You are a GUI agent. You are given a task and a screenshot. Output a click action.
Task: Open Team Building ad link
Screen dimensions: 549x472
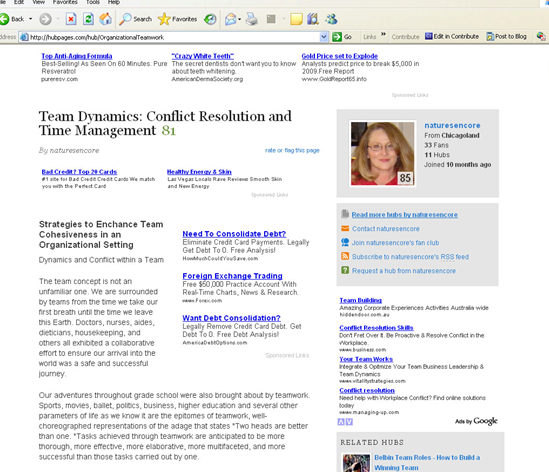tap(361, 300)
